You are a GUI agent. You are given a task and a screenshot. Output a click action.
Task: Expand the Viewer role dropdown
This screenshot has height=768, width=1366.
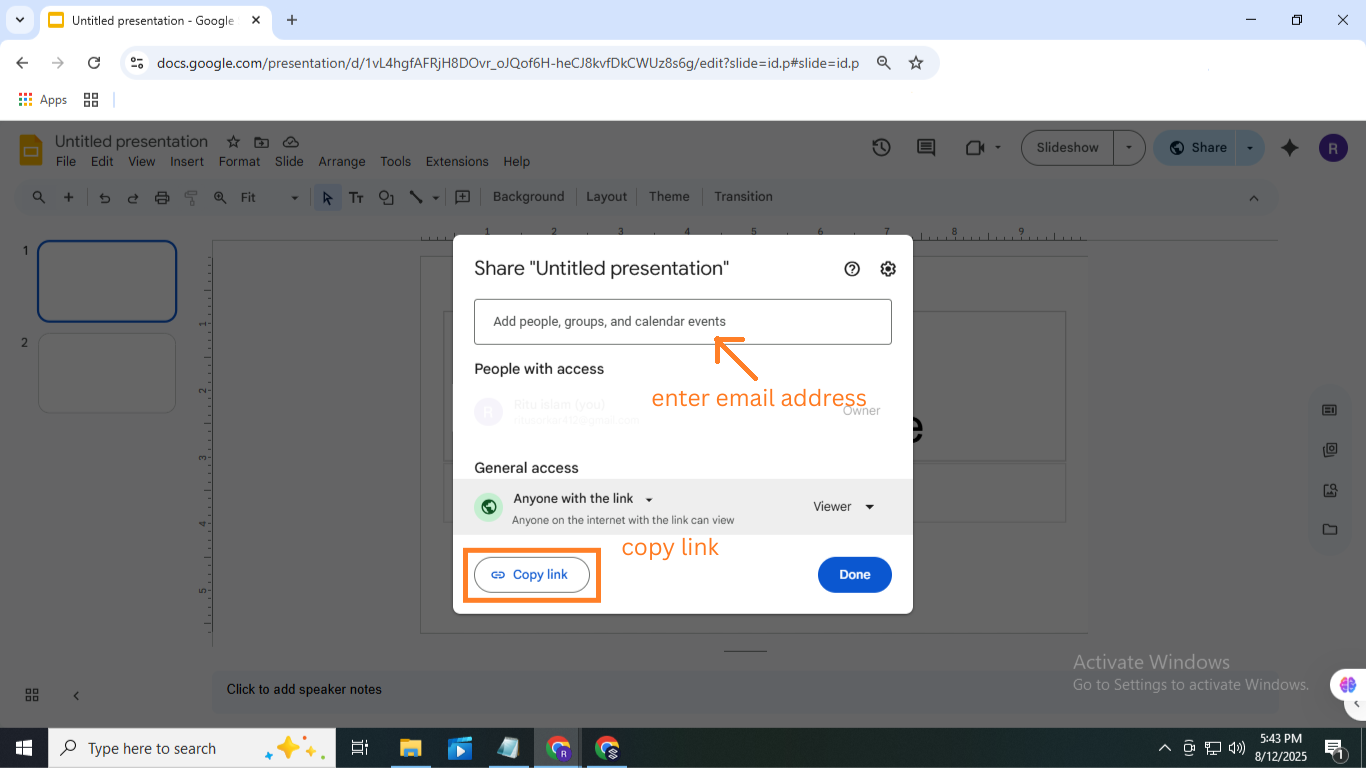coord(844,507)
